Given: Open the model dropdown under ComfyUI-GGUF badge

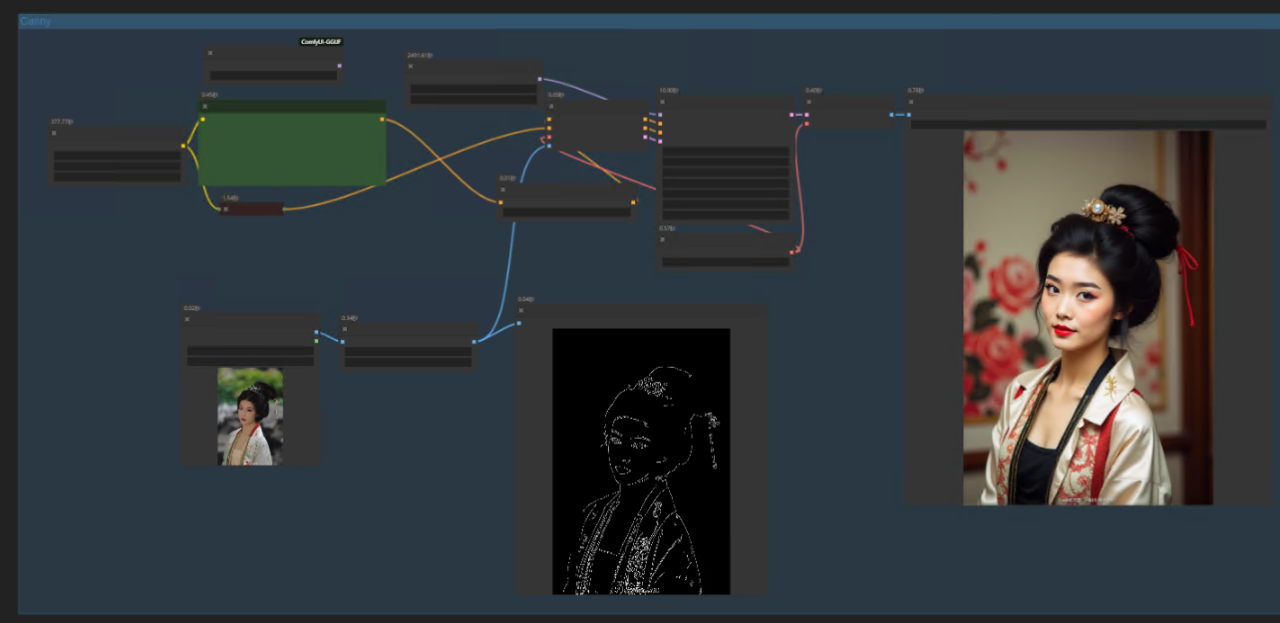Looking at the screenshot, I should (273, 75).
